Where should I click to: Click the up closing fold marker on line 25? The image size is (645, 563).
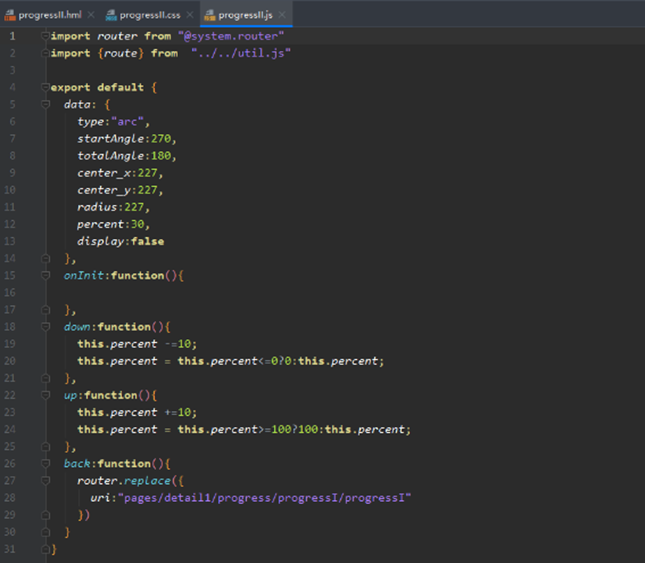coord(45,446)
